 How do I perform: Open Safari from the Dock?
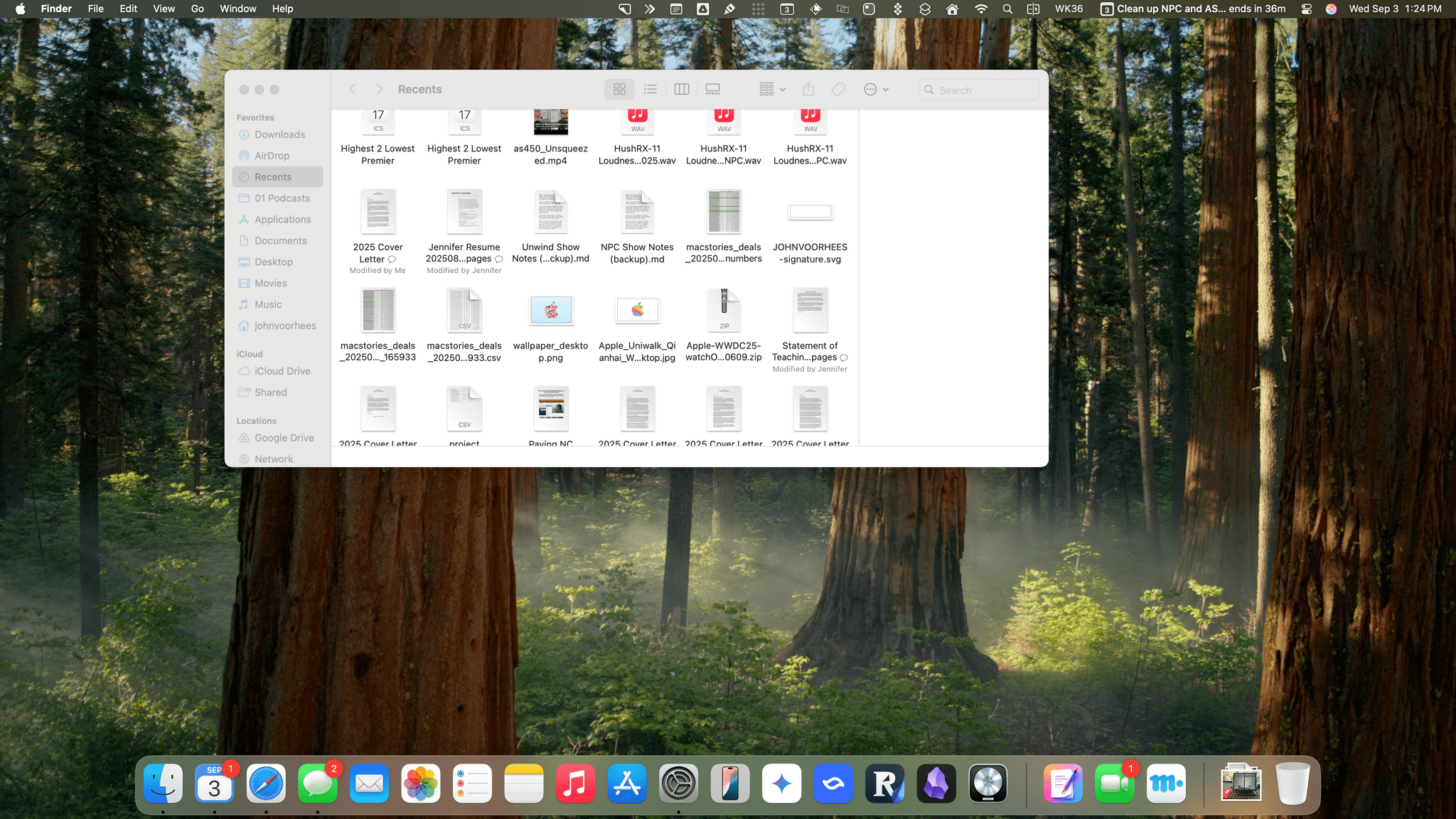266,784
